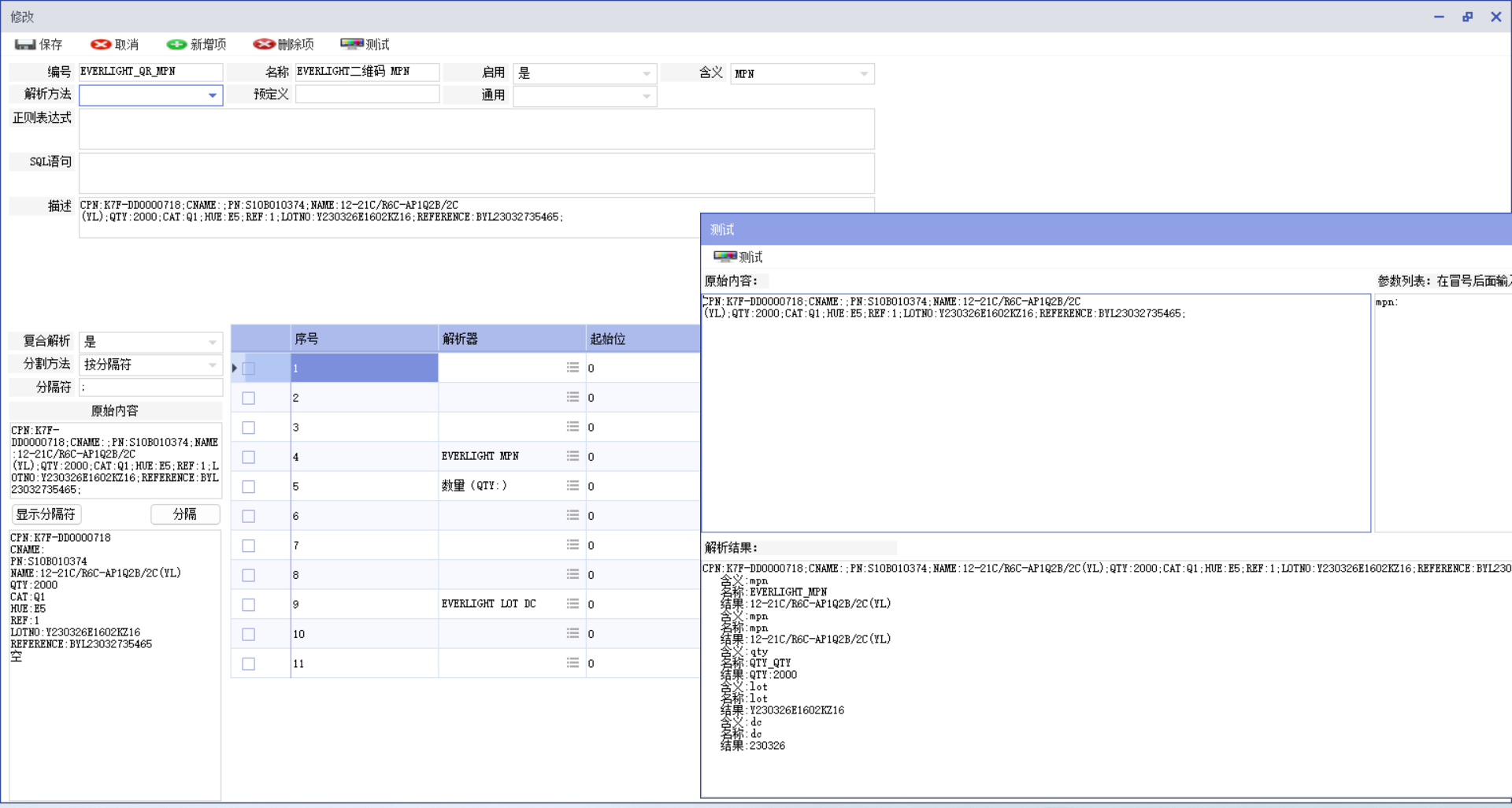Image resolution: width=1512 pixels, height=808 pixels.
Task: Click the Save (保存) toolbar icon
Action: (x=25, y=45)
